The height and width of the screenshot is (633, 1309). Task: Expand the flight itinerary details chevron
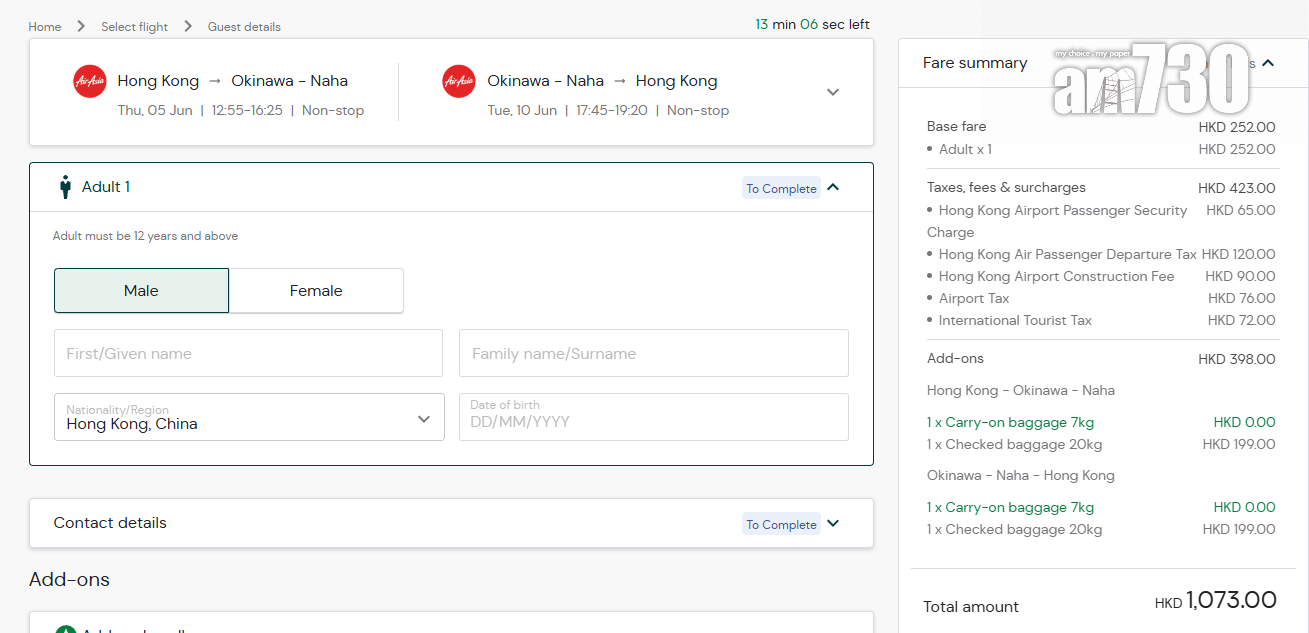tap(832, 92)
